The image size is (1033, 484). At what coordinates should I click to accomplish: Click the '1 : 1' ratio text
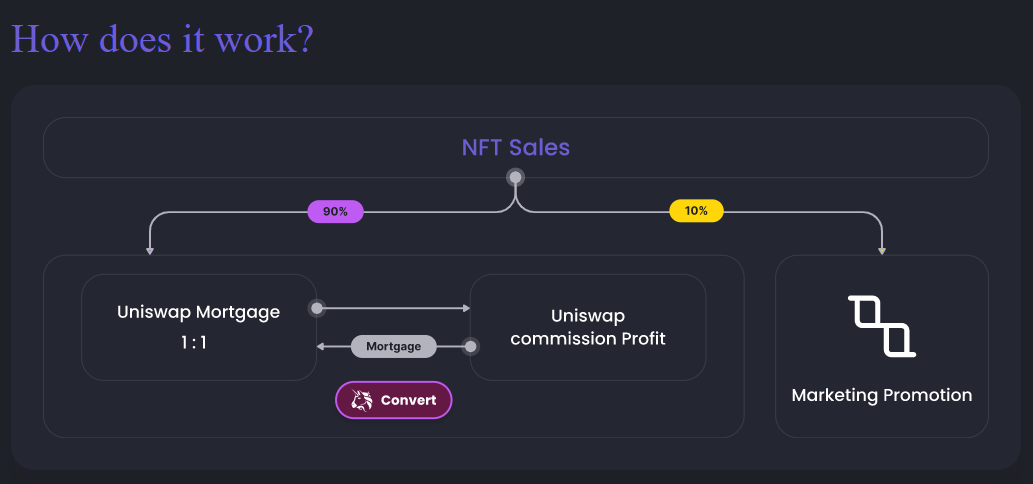pyautogui.click(x=194, y=342)
